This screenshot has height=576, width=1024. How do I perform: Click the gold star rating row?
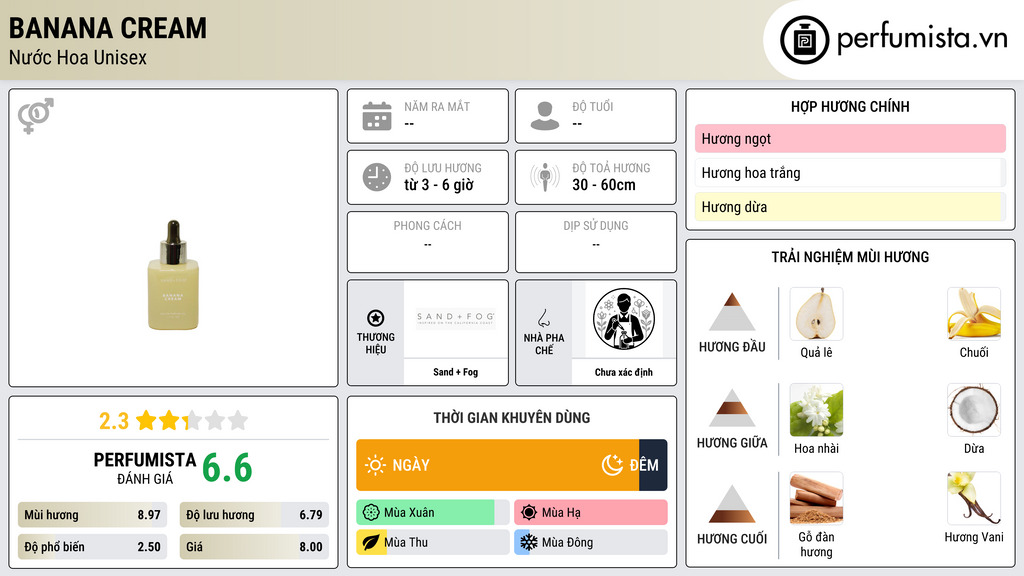(x=192, y=421)
